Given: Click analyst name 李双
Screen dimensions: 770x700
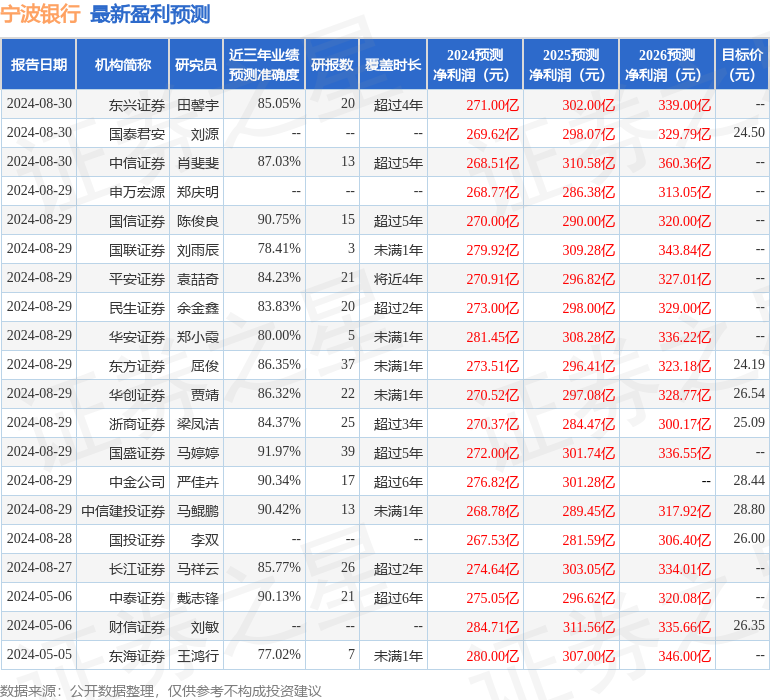Looking at the screenshot, I should pyautogui.click(x=205, y=539).
